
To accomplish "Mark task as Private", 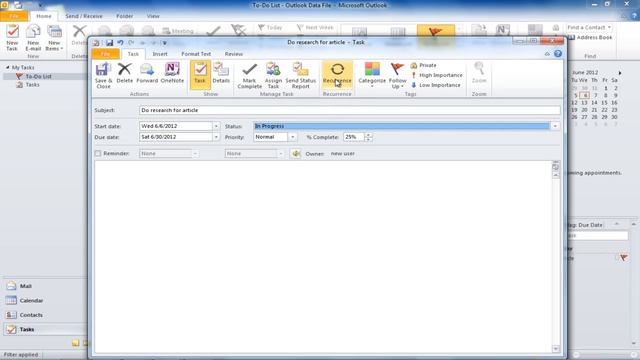I will point(423,65).
